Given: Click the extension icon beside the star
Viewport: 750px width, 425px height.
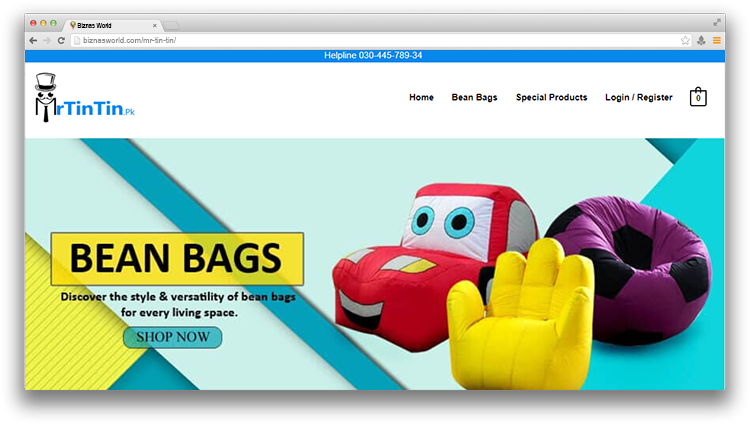Looking at the screenshot, I should tap(701, 40).
